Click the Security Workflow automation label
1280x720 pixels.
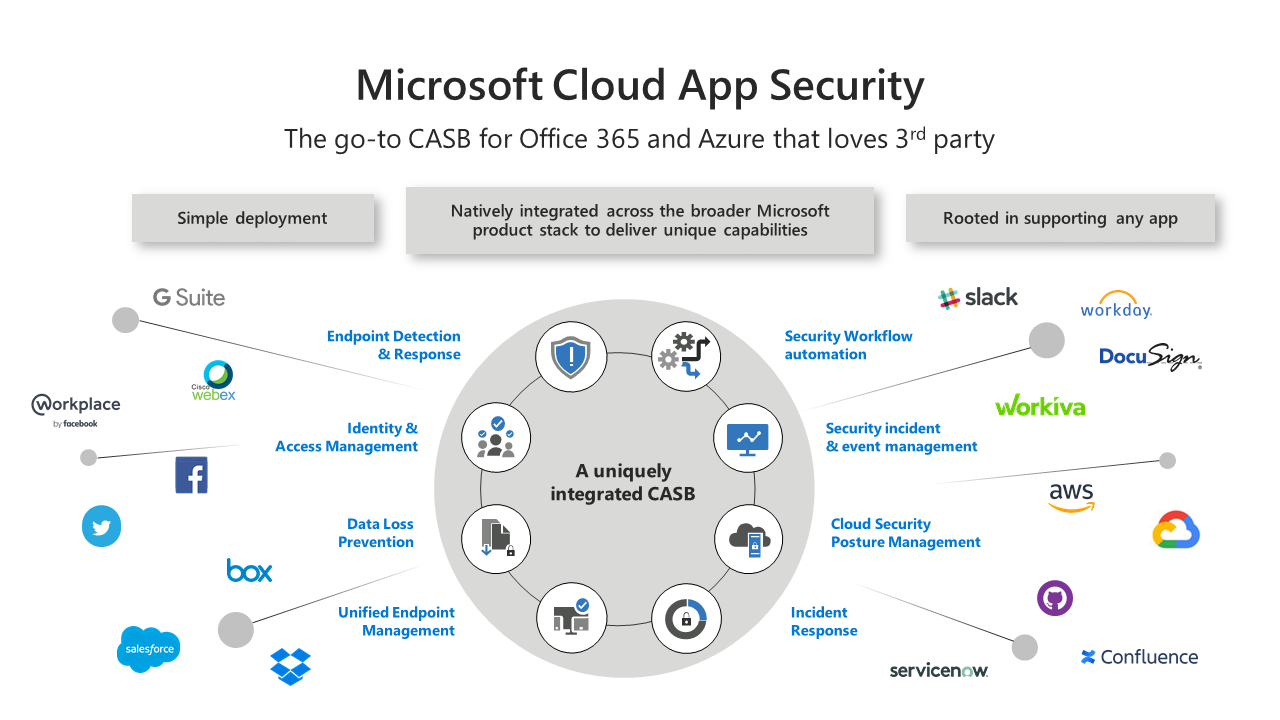click(848, 345)
